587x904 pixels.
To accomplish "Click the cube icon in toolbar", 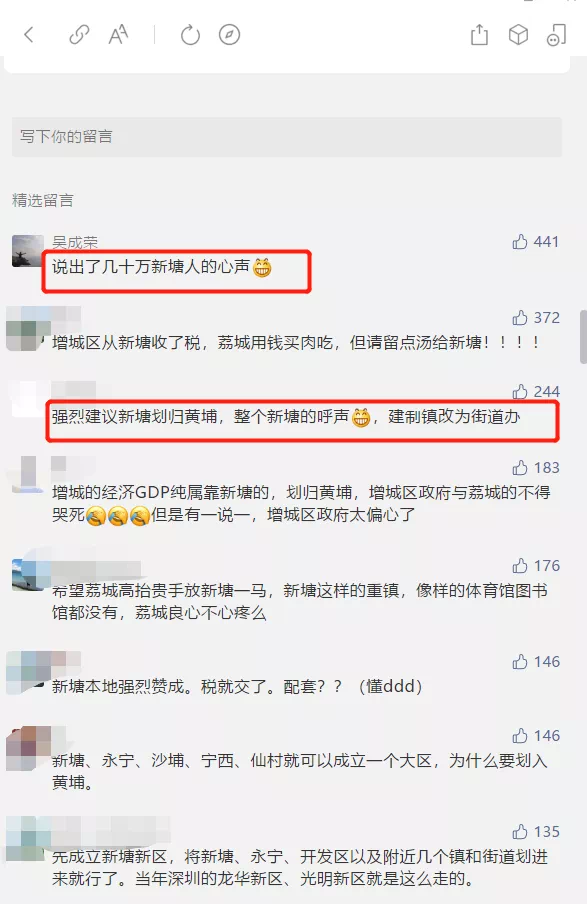I will (518, 35).
